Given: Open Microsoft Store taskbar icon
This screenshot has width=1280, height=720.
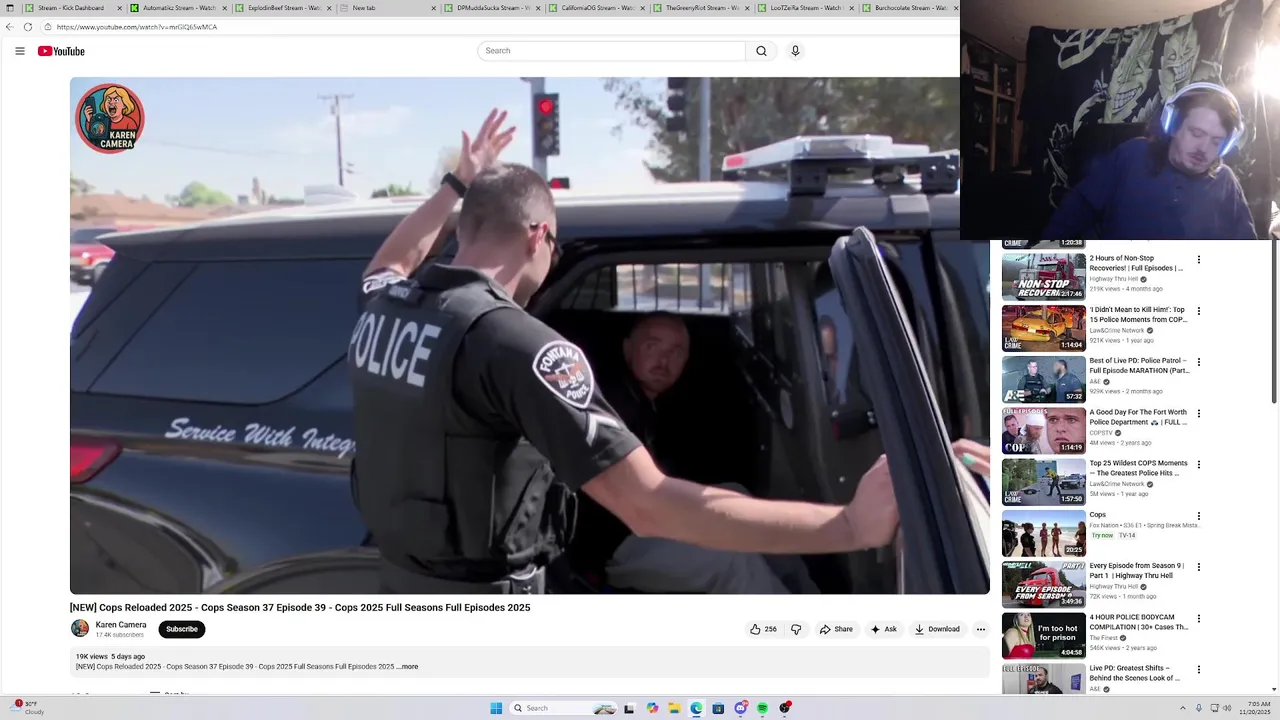Looking at the screenshot, I should point(718,708).
